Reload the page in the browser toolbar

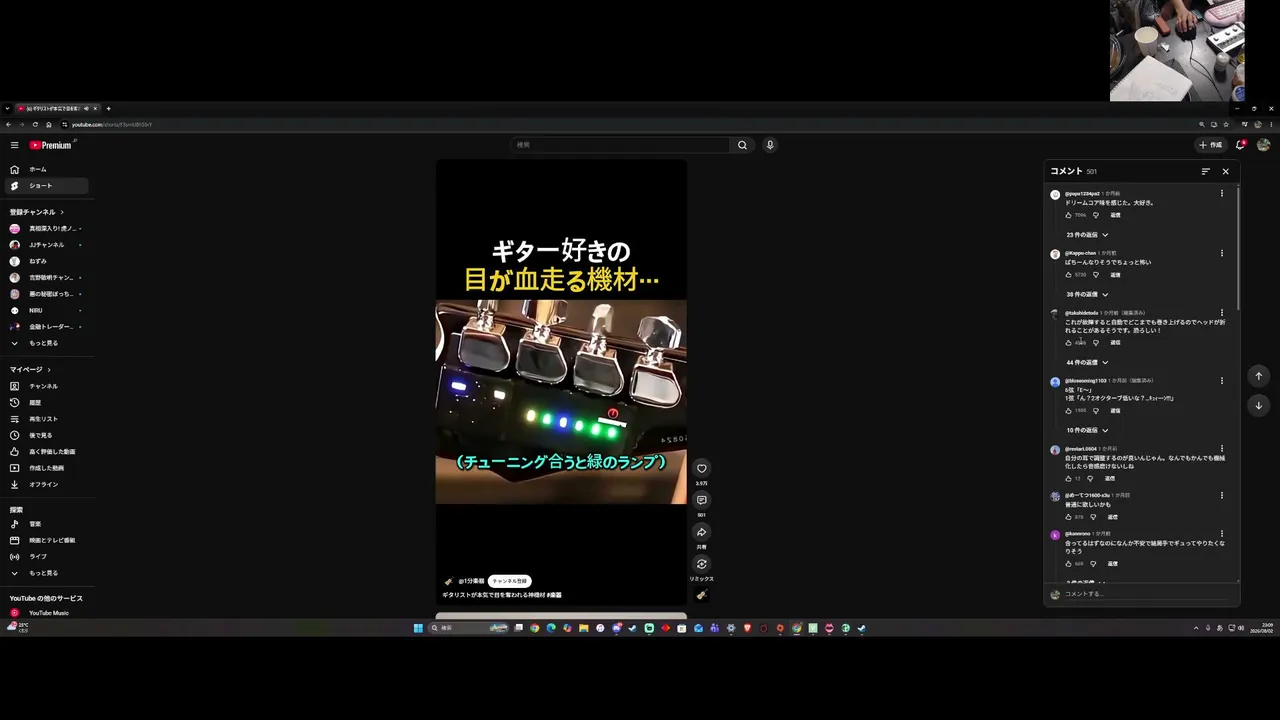click(x=35, y=125)
